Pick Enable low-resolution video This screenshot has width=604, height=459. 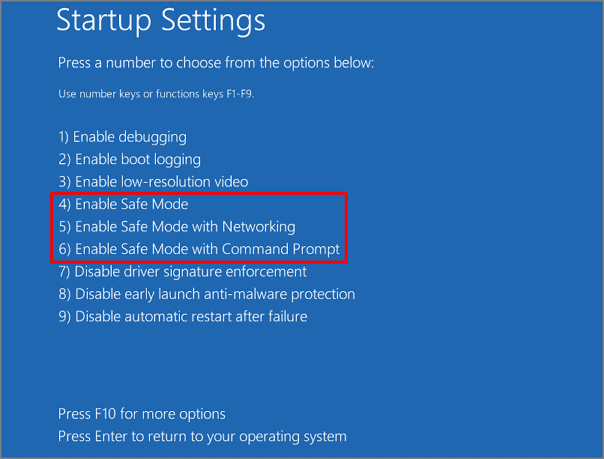[153, 182]
